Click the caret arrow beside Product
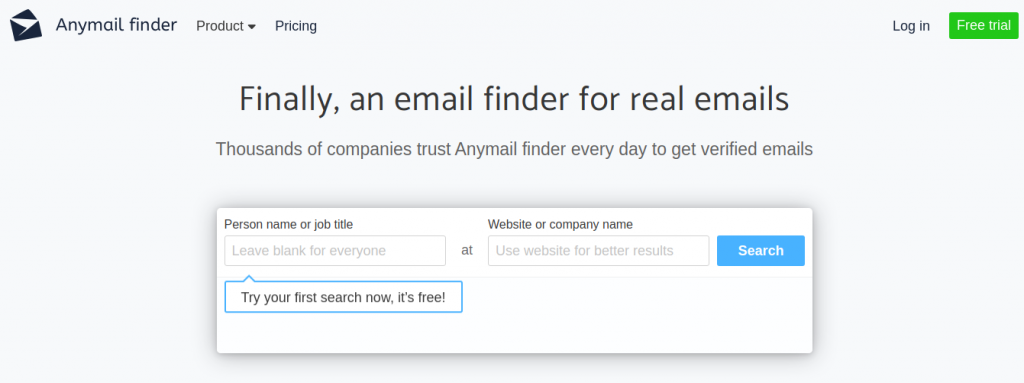Viewport: 1024px width, 383px height. [x=252, y=27]
